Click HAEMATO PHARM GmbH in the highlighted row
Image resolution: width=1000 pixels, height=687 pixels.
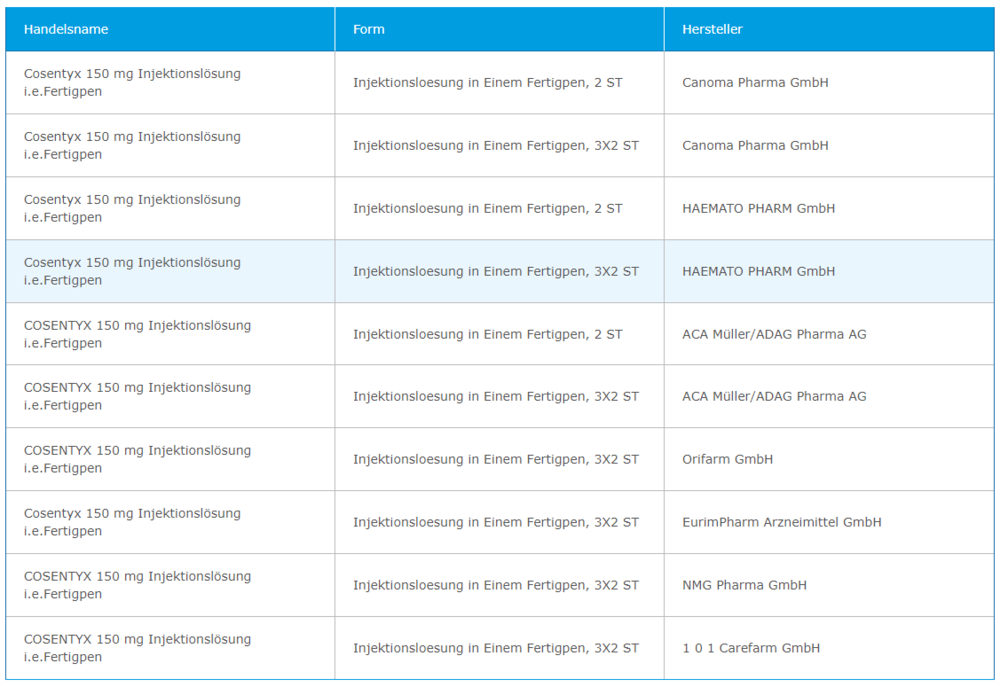pyautogui.click(x=758, y=272)
